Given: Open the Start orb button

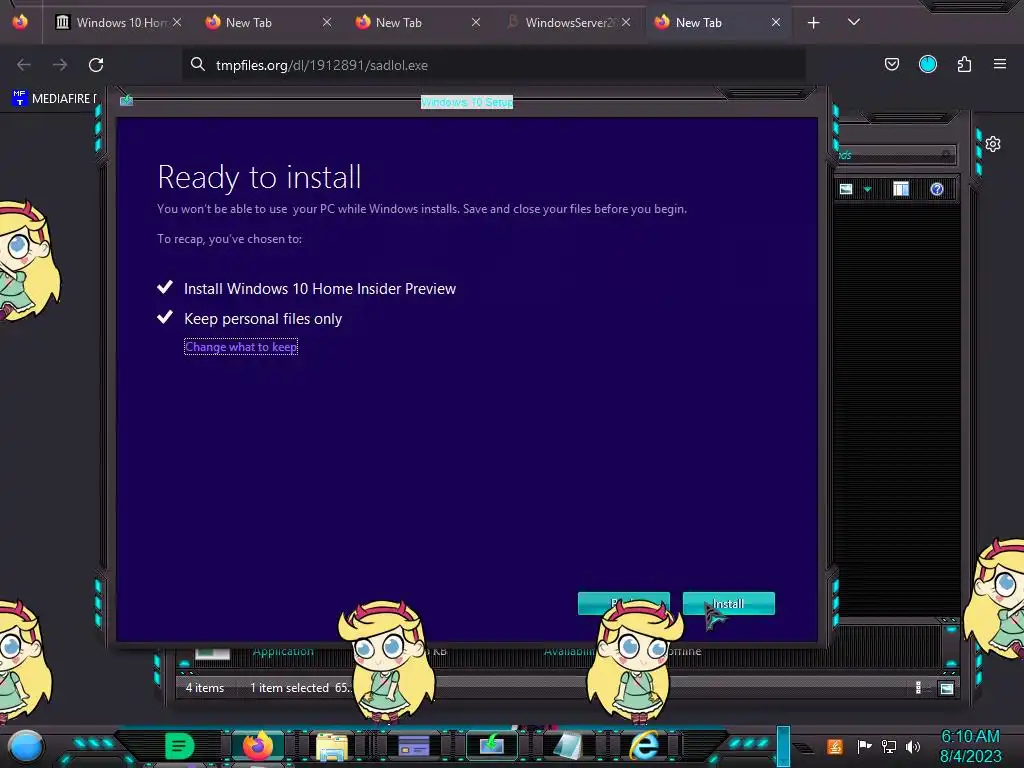Looking at the screenshot, I should [x=26, y=746].
